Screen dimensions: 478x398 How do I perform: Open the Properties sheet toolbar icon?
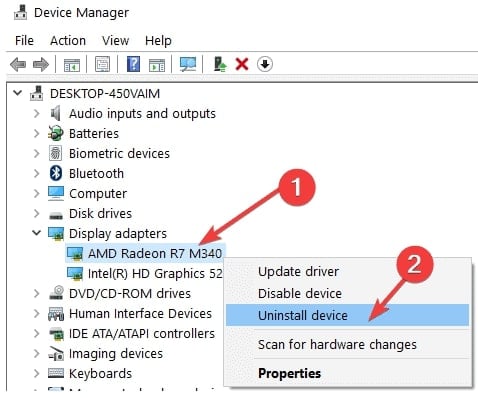[x=102, y=64]
